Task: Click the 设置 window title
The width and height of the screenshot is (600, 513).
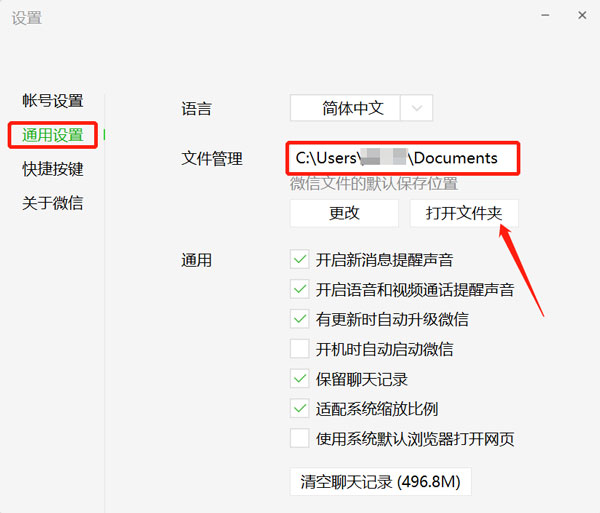Action: coord(26,18)
